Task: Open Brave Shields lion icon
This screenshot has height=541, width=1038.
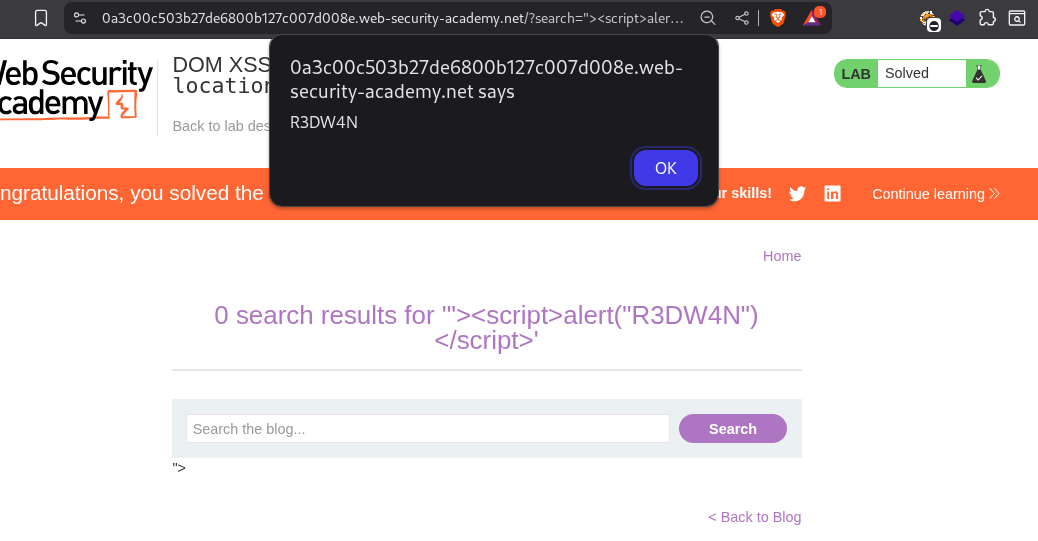Action: (777, 18)
